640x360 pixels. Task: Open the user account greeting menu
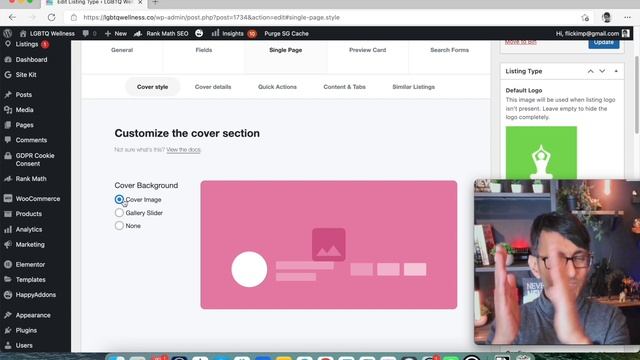click(x=592, y=33)
